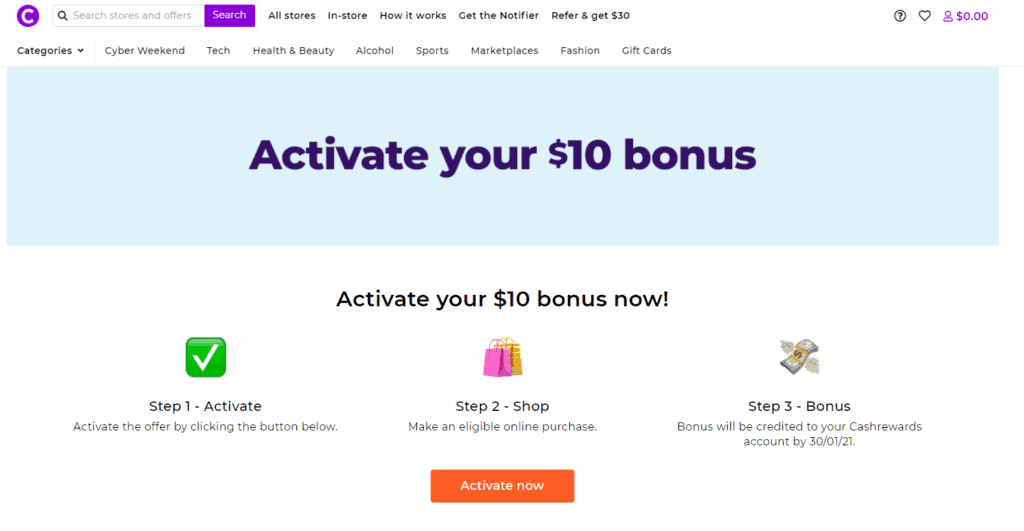The width and height of the screenshot is (1024, 531).
Task: Open How it works link
Action: pyautogui.click(x=413, y=16)
